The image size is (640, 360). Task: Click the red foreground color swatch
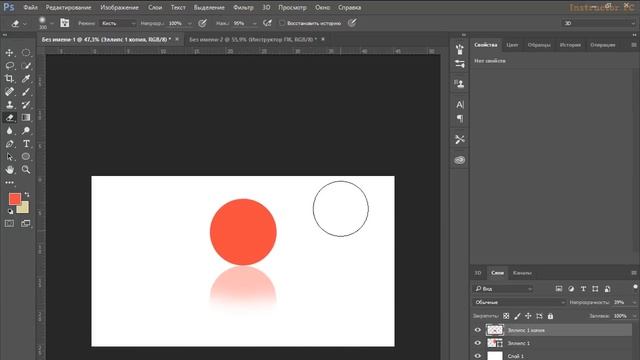pyautogui.click(x=15, y=199)
